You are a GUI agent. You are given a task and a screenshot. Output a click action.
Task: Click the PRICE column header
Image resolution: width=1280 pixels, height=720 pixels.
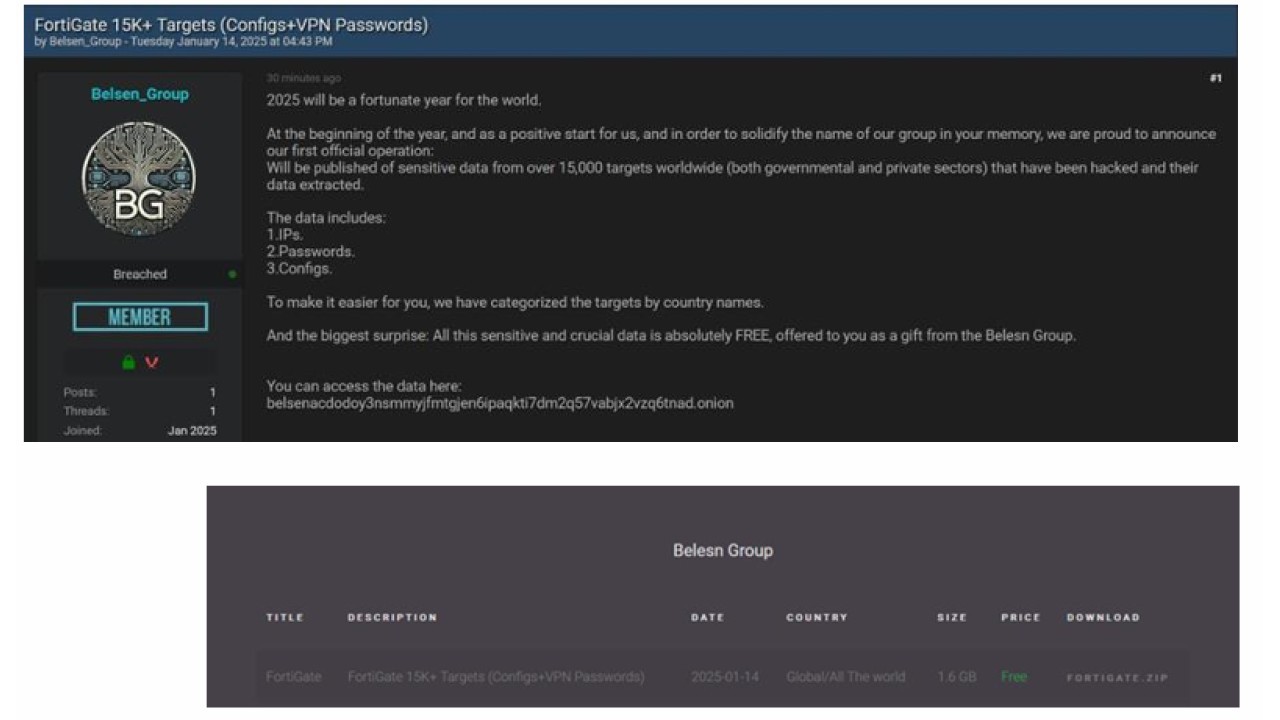[1021, 617]
